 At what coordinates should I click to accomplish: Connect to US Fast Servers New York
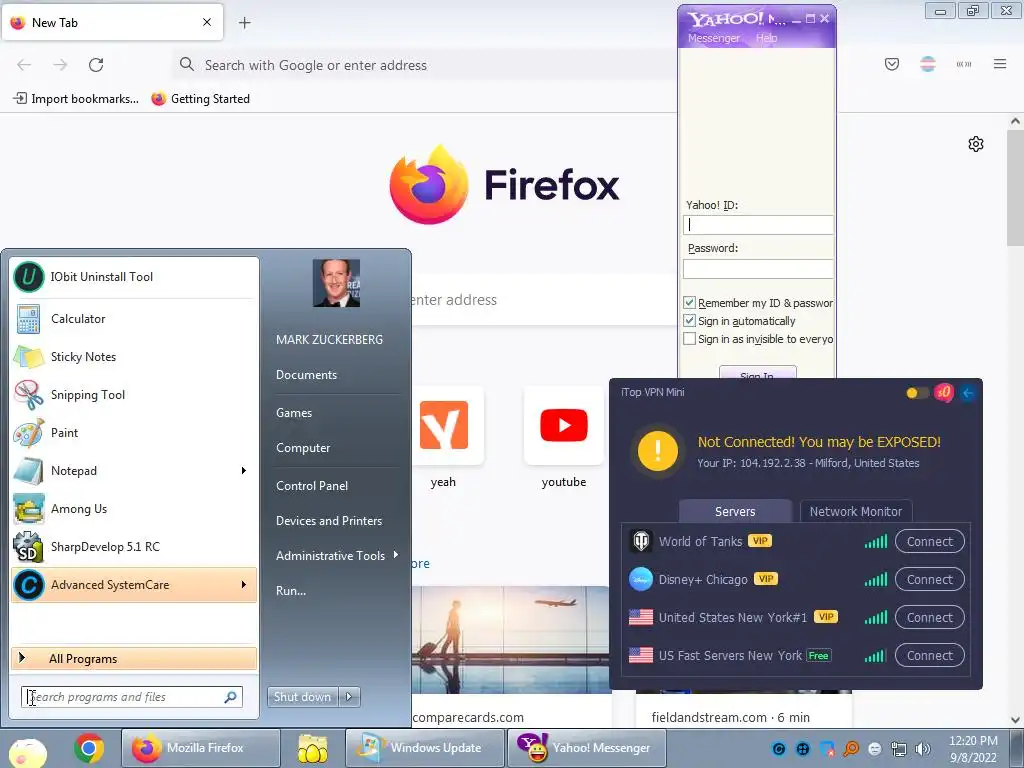click(929, 655)
